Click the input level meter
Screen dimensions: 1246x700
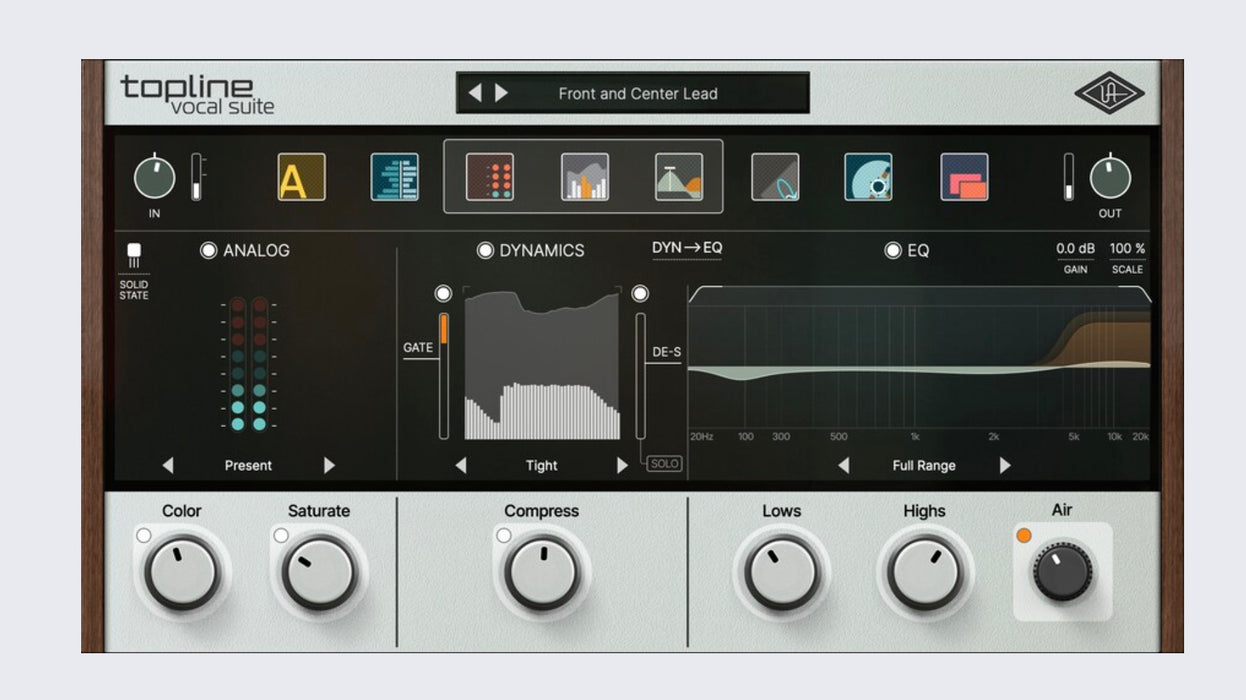point(196,177)
